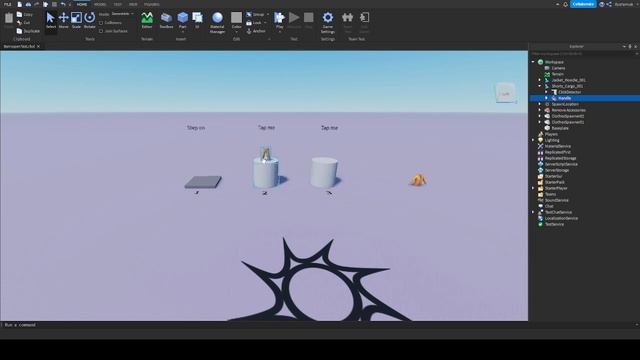
Task: Expand the RemoveAccessories node
Action: 540,110
